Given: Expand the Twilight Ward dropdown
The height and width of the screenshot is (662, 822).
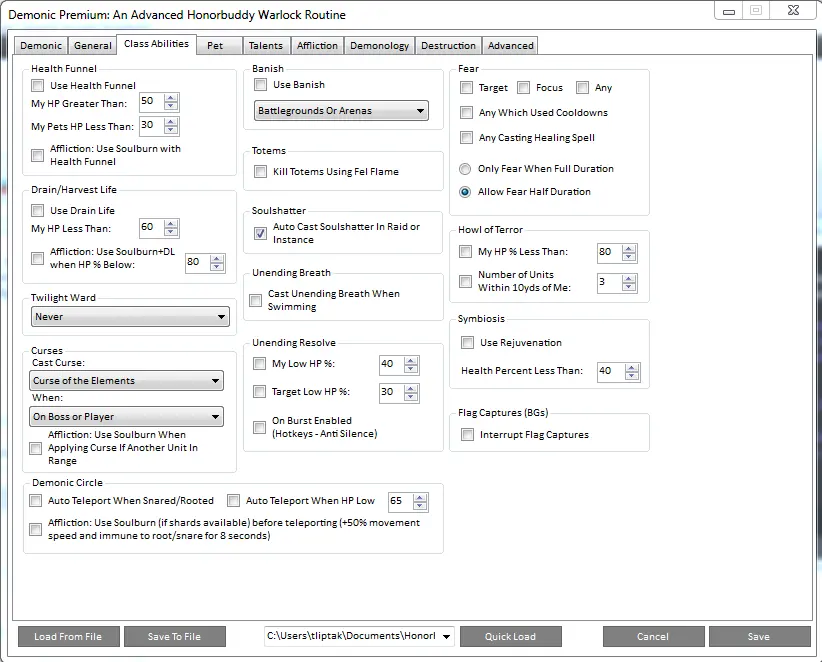Looking at the screenshot, I should tap(130, 317).
